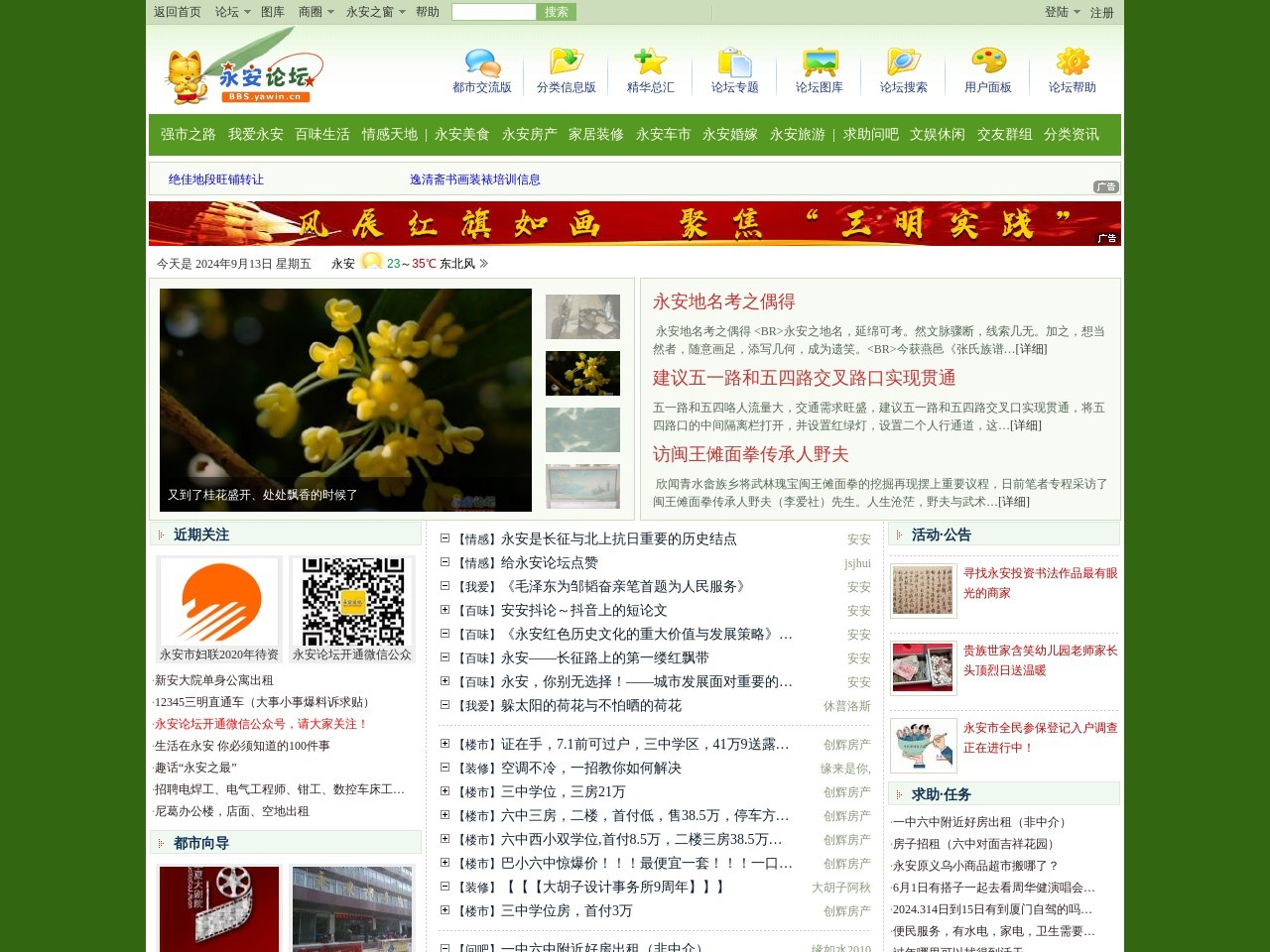
Task: Expand the post 安安抖论～抖音上的短论文
Action: coord(445,610)
